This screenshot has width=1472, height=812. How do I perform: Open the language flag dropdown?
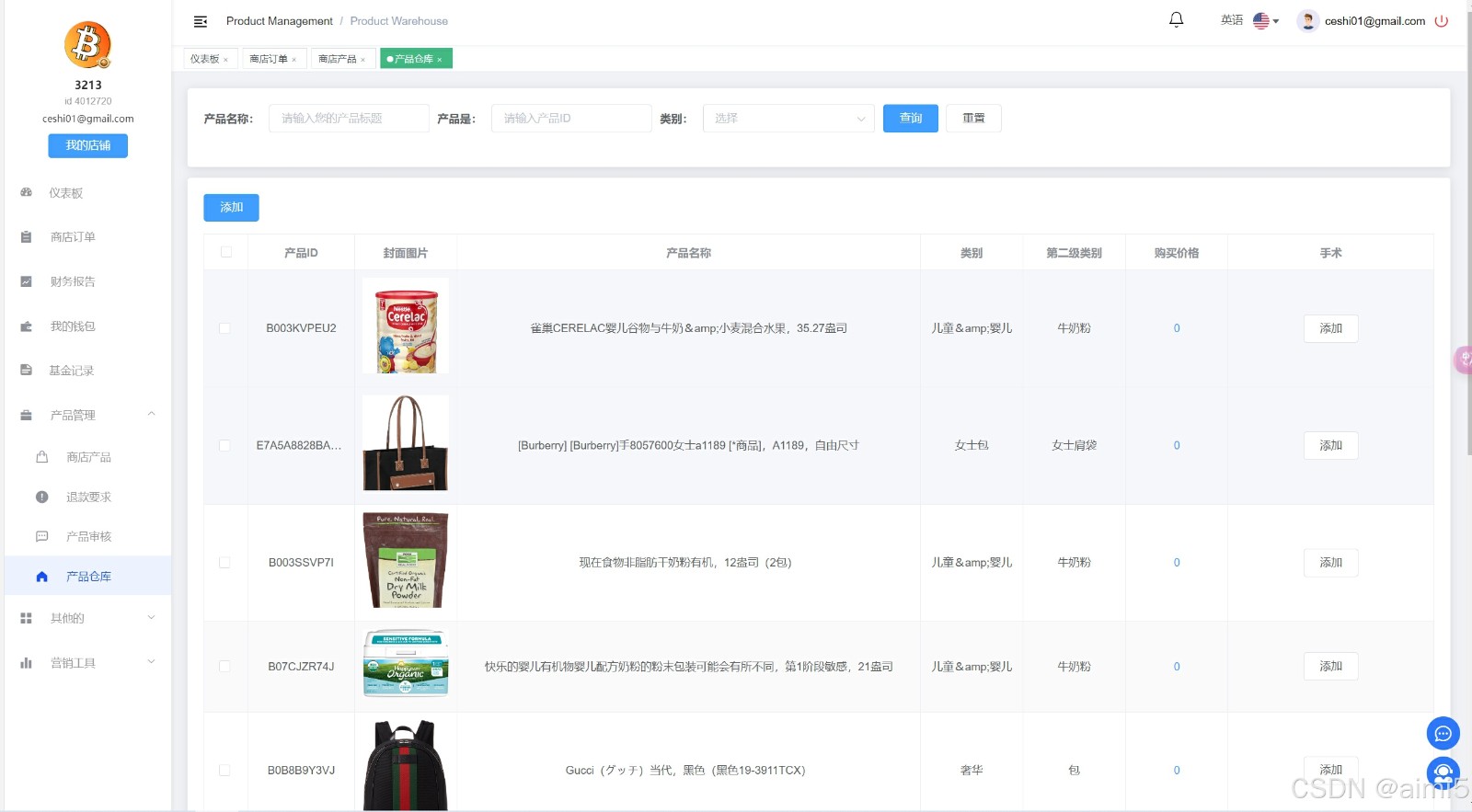click(x=1266, y=21)
